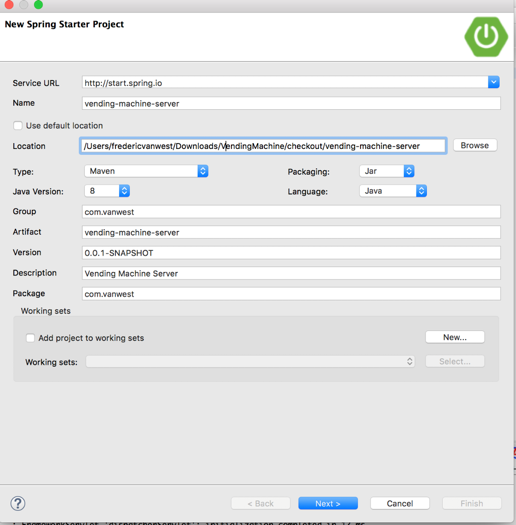
Task: Click the help question mark icon
Action: [x=18, y=503]
